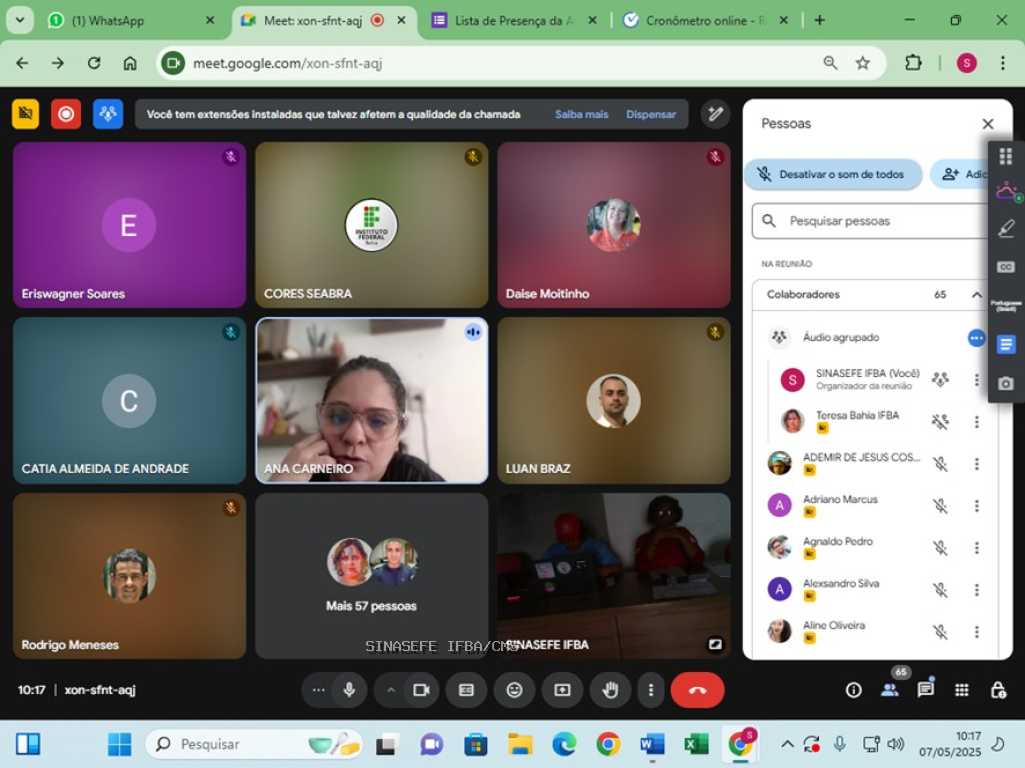Open the Chrome tab search dropdown
The width and height of the screenshot is (1025, 768).
pos(20,20)
